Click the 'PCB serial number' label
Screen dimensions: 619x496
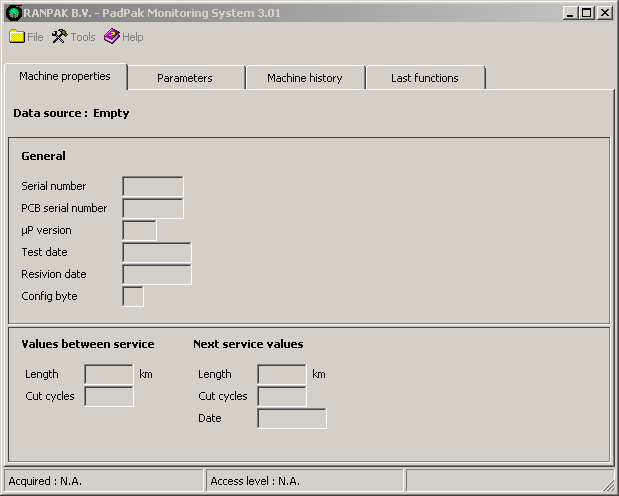(x=64, y=208)
